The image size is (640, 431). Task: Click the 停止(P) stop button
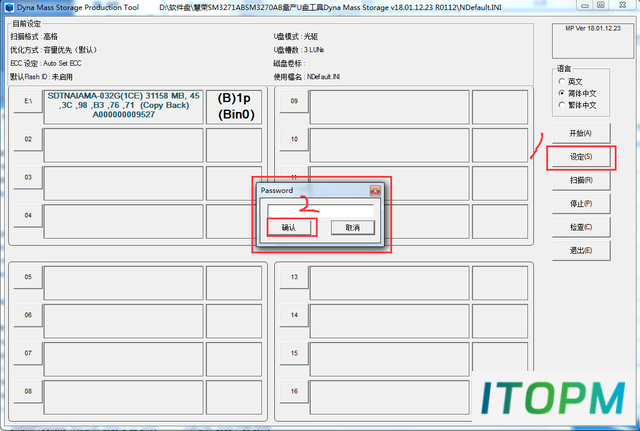click(x=581, y=203)
